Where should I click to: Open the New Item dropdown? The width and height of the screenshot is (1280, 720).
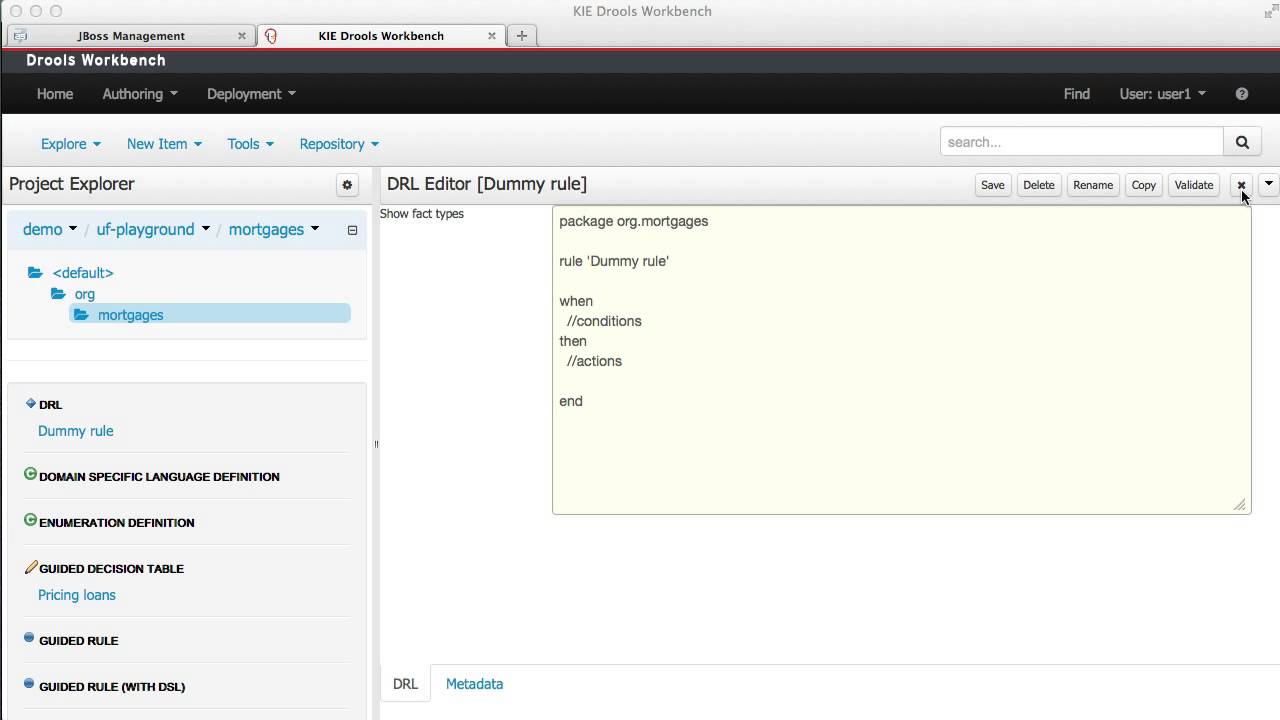click(x=164, y=144)
